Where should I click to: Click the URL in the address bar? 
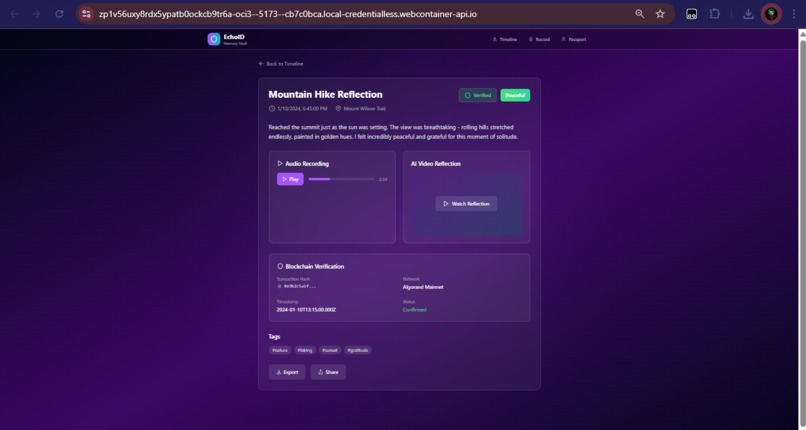tap(288, 14)
